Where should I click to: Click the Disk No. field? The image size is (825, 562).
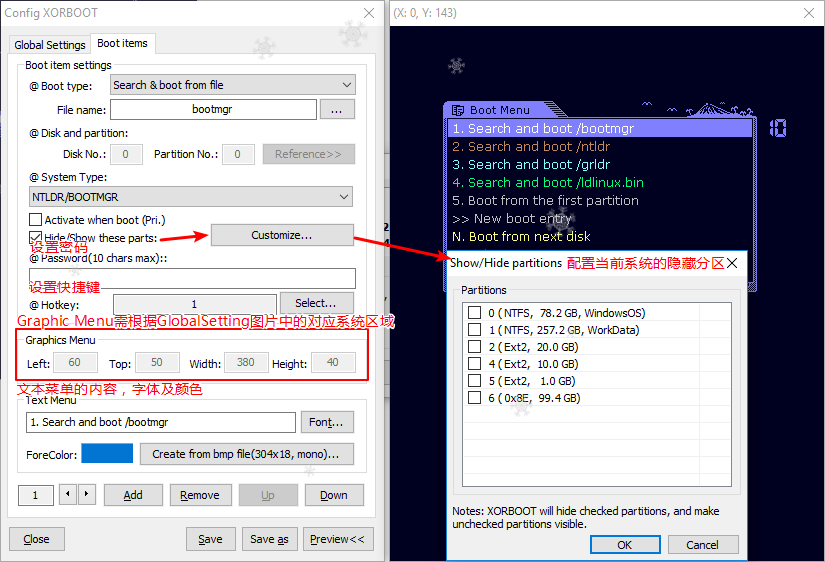(x=126, y=154)
